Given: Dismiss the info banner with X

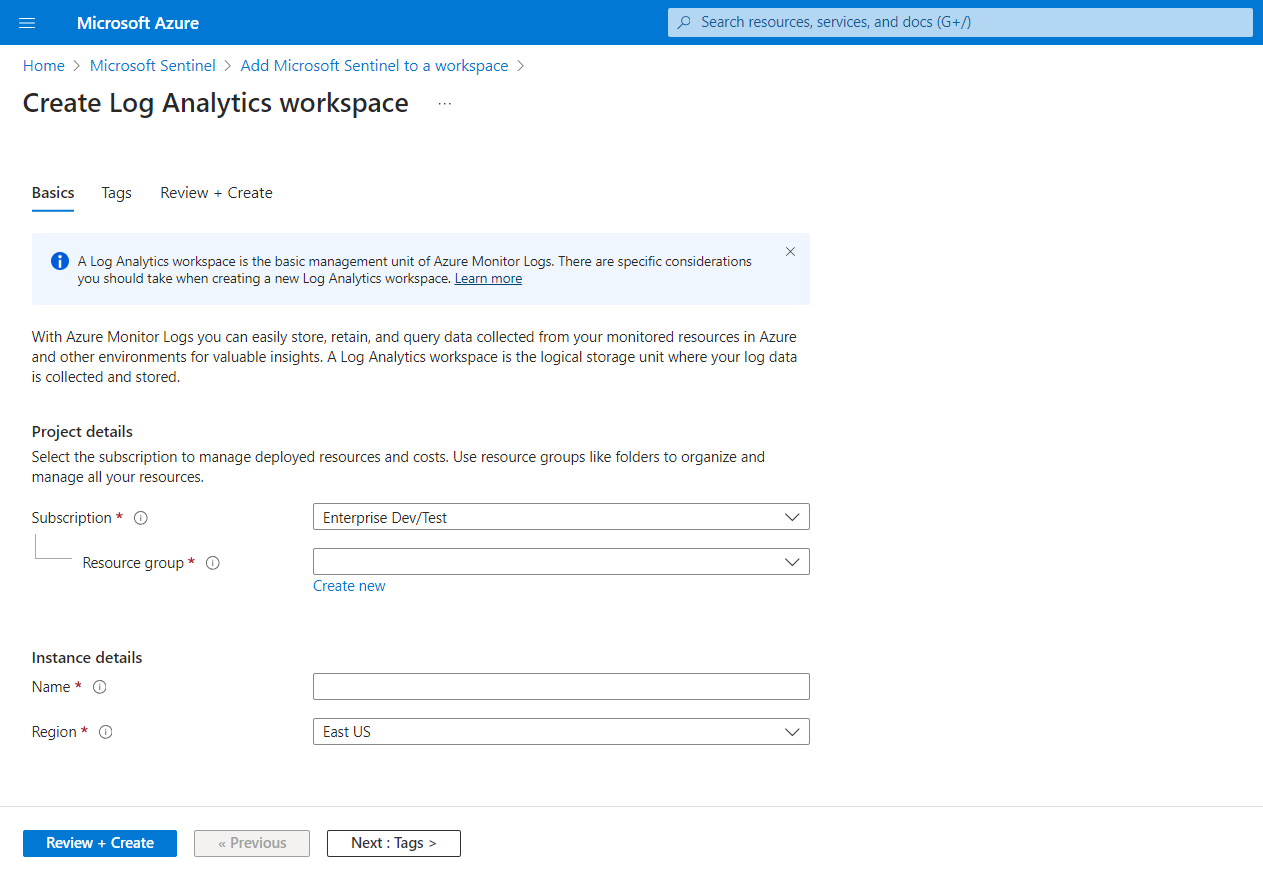Looking at the screenshot, I should 790,252.
